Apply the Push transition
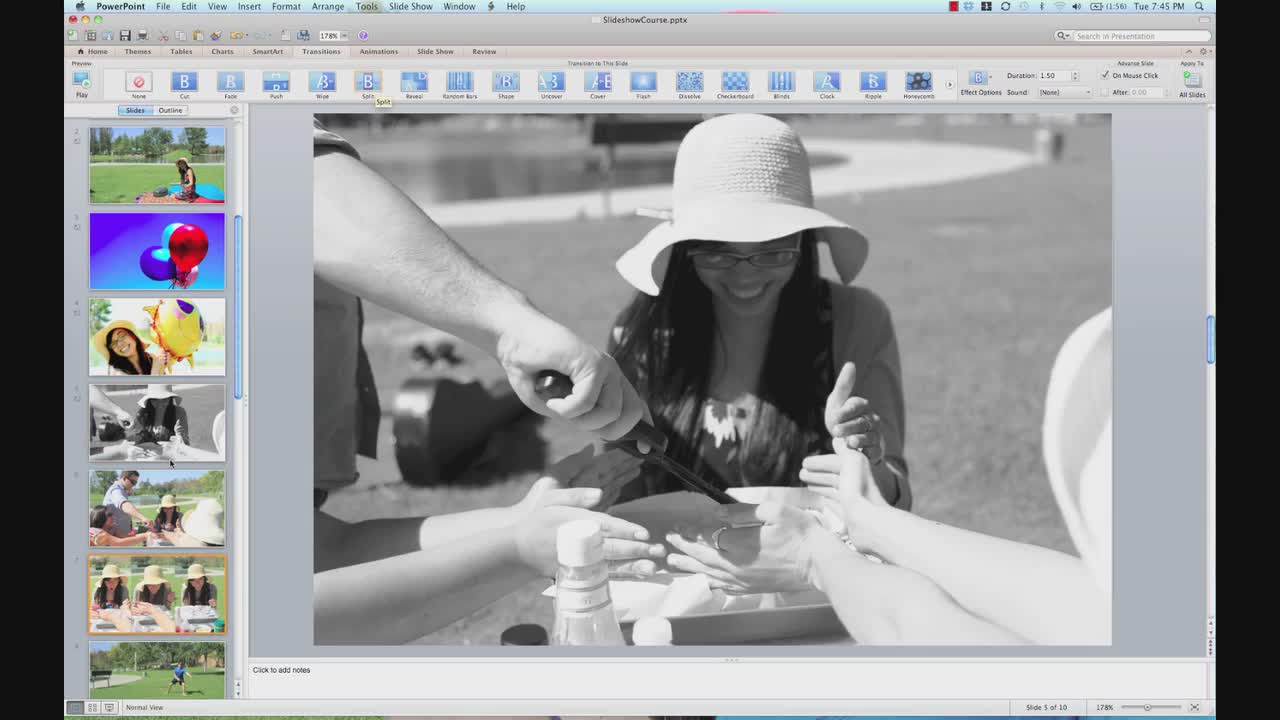1280x720 pixels. (276, 85)
